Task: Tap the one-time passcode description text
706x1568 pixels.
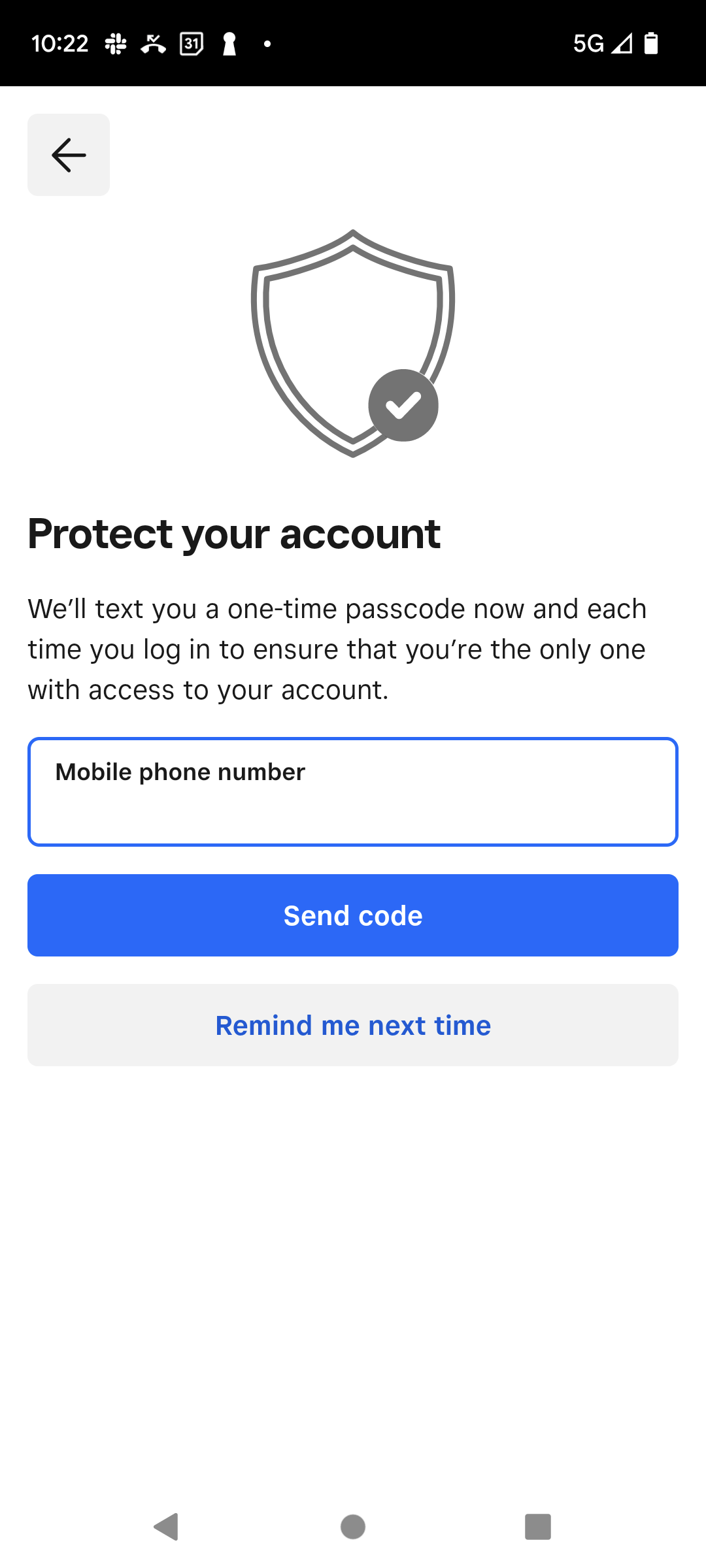Action: [x=337, y=649]
